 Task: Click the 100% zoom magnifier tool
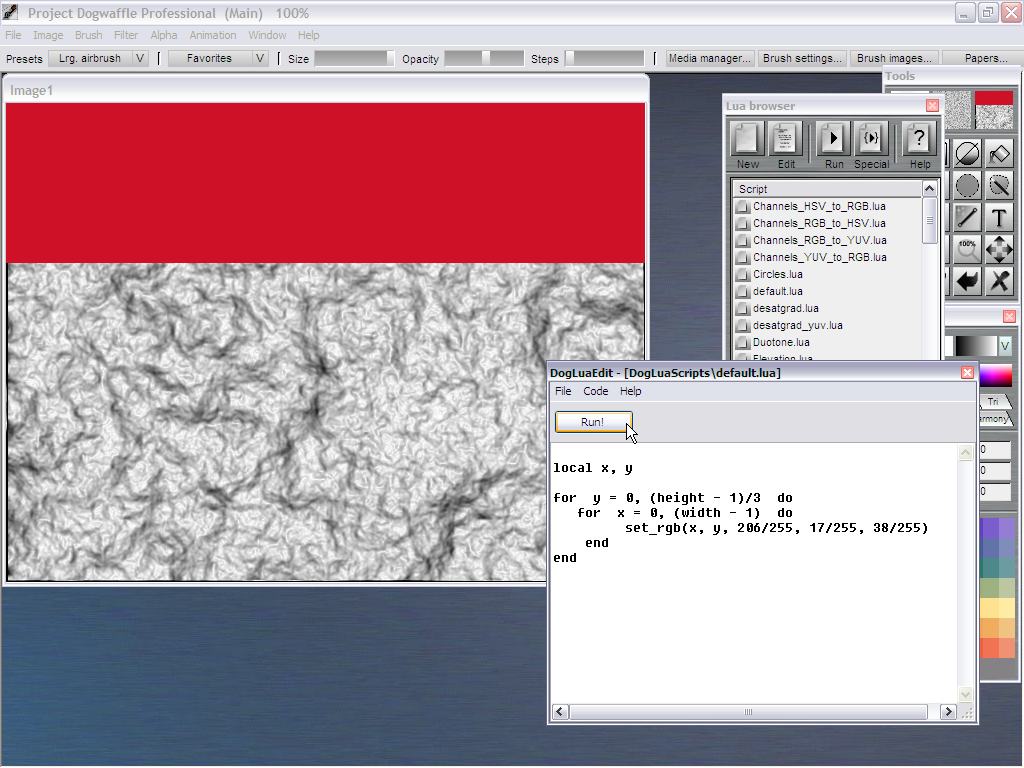click(967, 250)
